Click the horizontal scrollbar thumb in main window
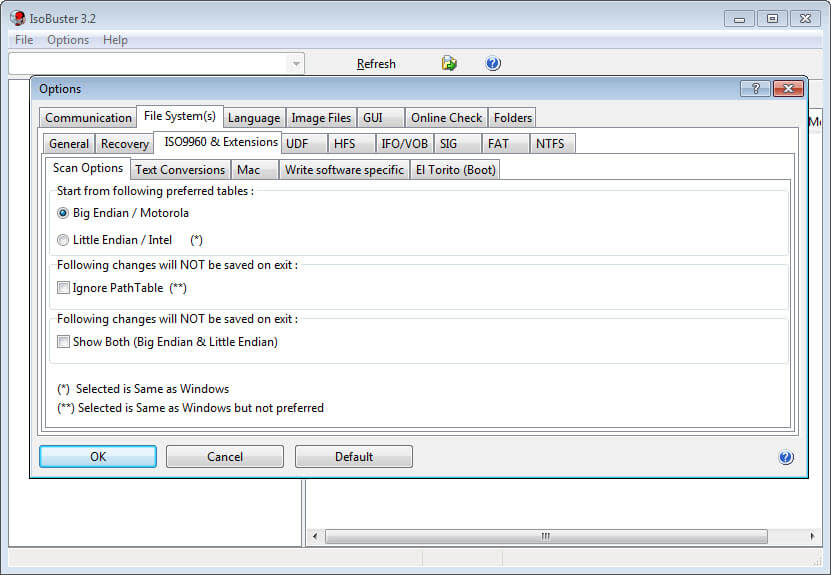831x575 pixels. pos(546,536)
